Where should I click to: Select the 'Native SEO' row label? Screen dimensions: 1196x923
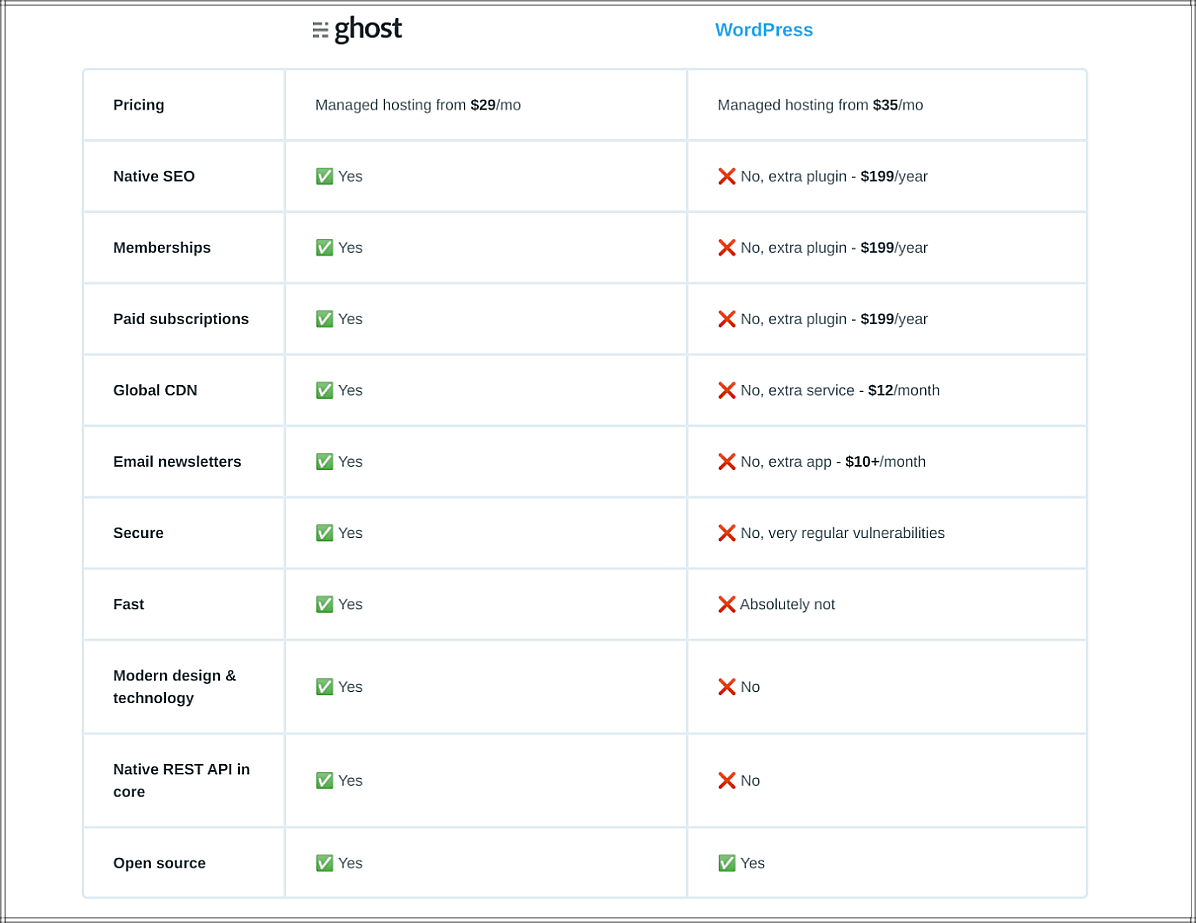click(154, 176)
